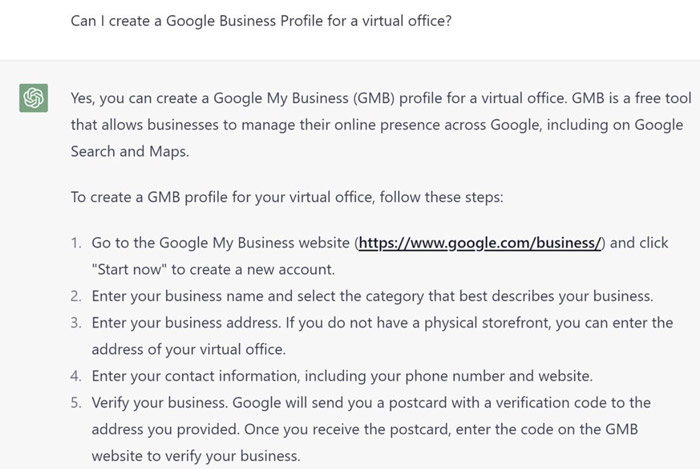Viewport: 700px width, 469px height.
Task: Click the ChatGPT logo avatar icon
Action: tap(33, 98)
